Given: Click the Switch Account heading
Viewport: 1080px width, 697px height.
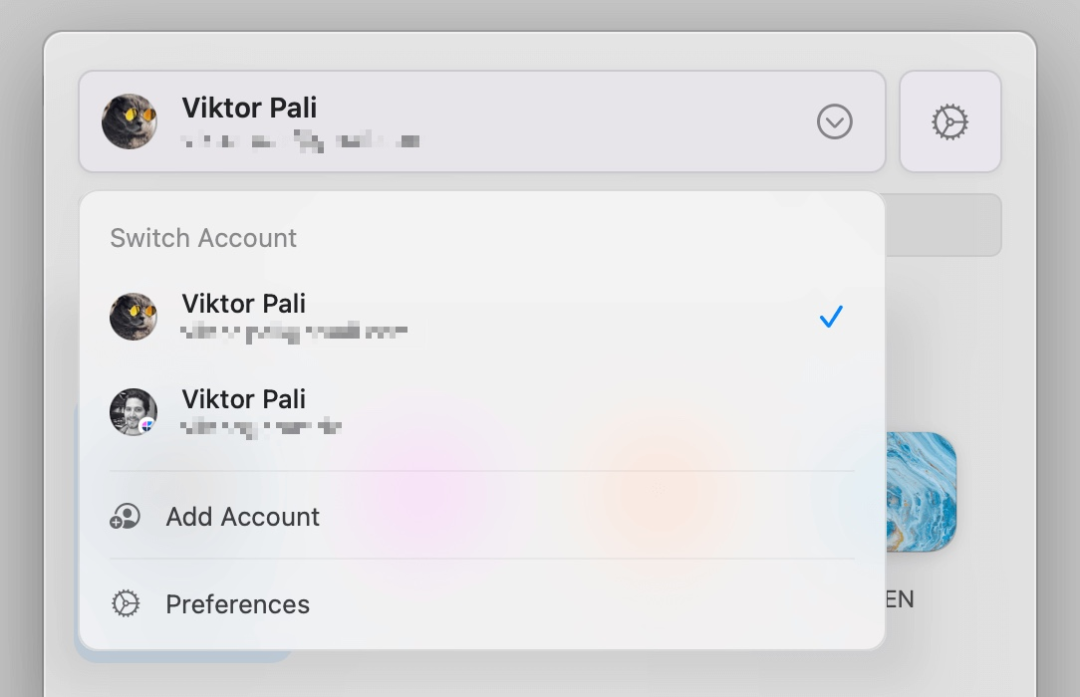Looking at the screenshot, I should (x=203, y=238).
